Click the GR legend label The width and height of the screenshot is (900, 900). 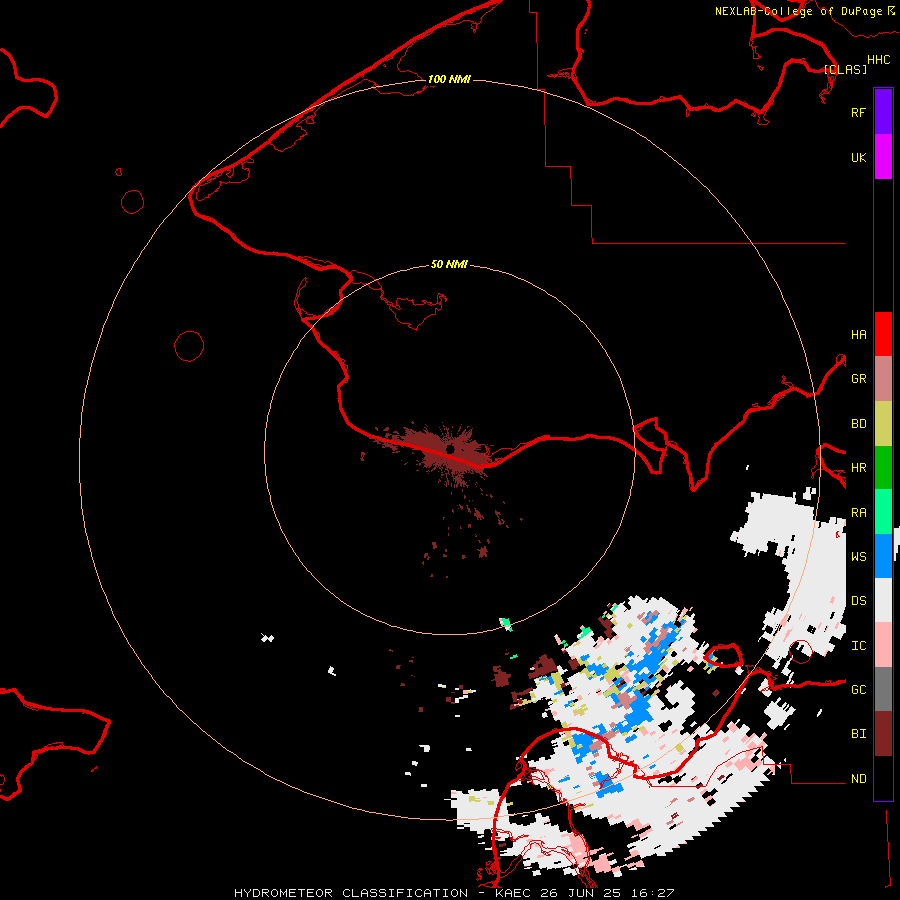click(858, 379)
